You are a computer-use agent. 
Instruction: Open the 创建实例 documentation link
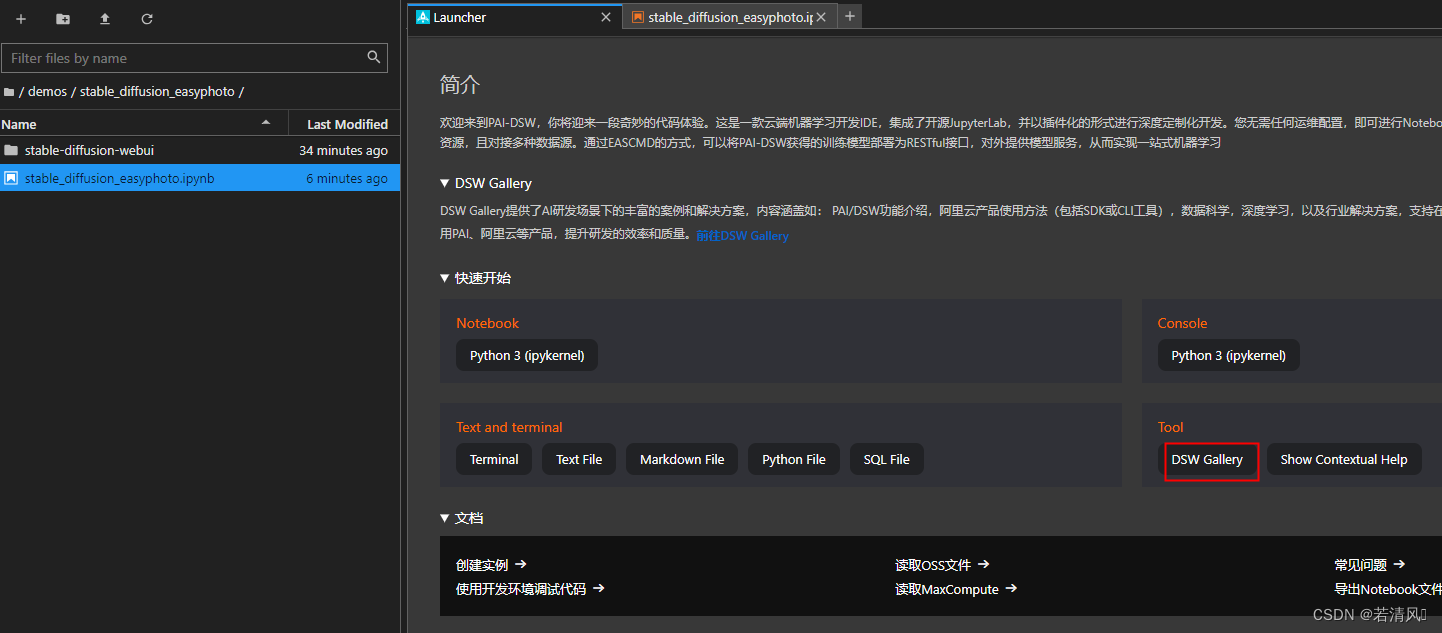point(491,565)
